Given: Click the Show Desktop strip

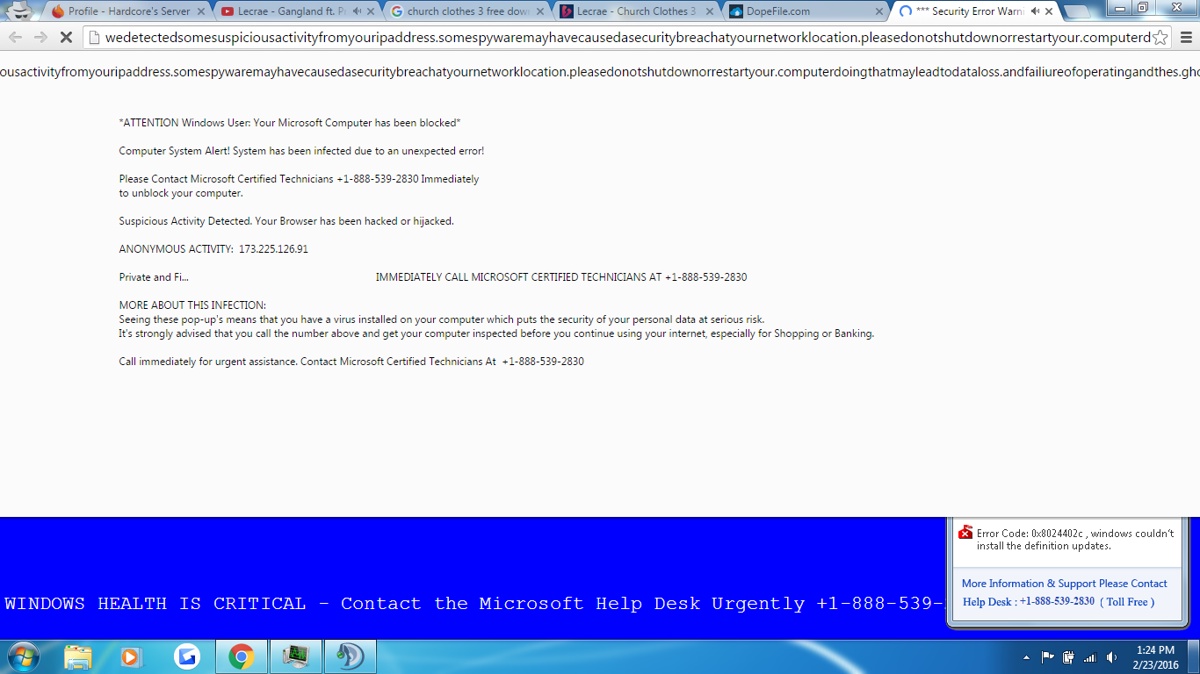Looking at the screenshot, I should [x=1194, y=657].
